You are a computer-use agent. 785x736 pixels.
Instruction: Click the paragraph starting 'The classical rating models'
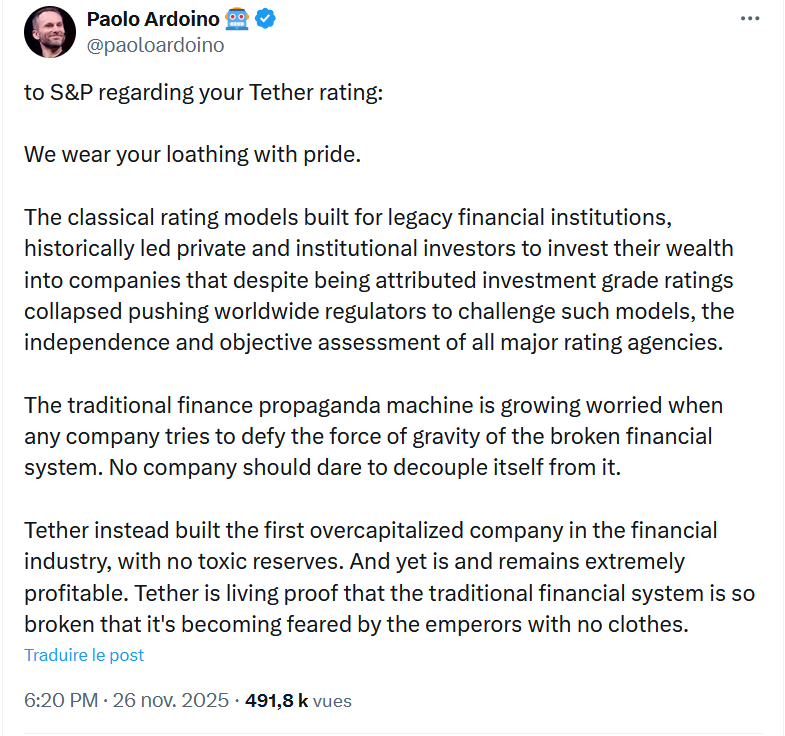tap(379, 280)
